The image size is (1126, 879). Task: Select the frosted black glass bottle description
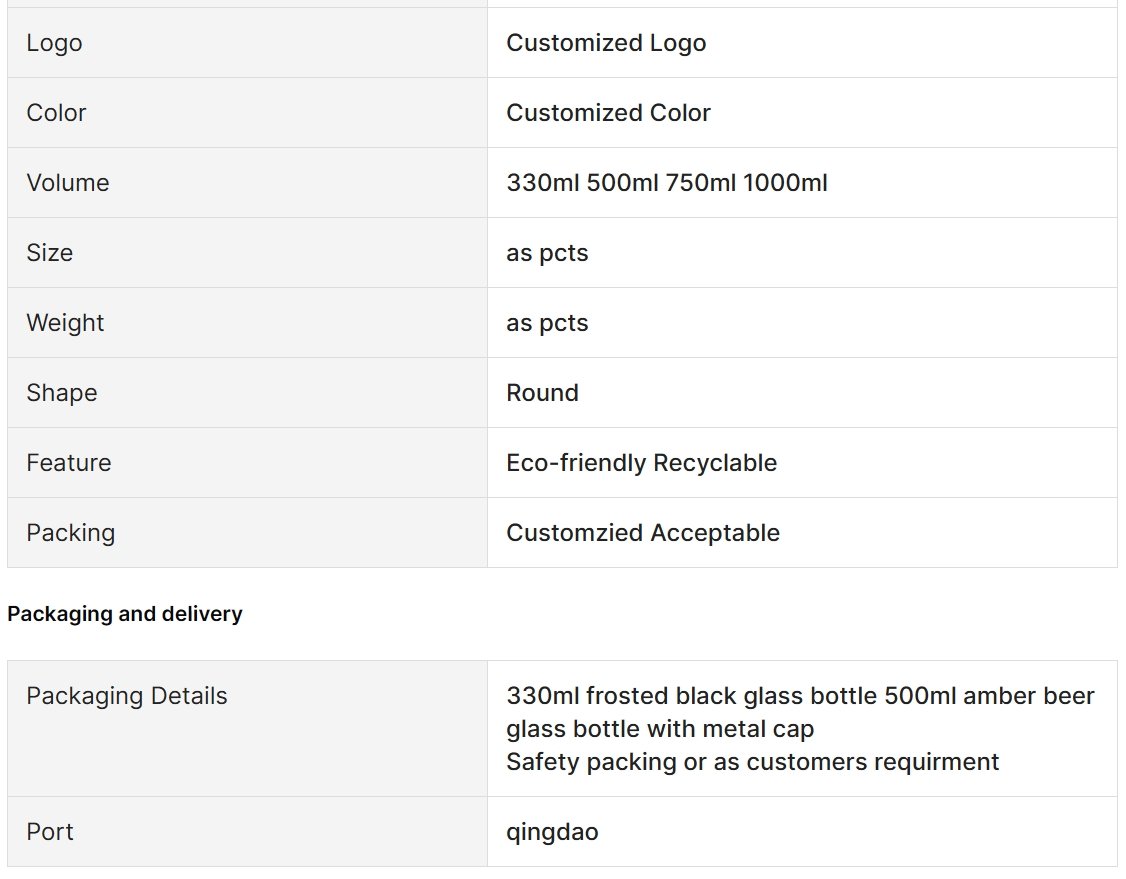800,729
